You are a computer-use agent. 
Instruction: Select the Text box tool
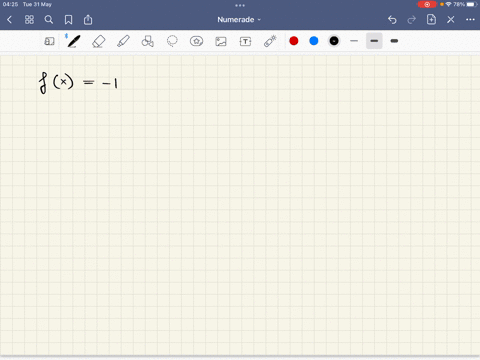point(245,41)
